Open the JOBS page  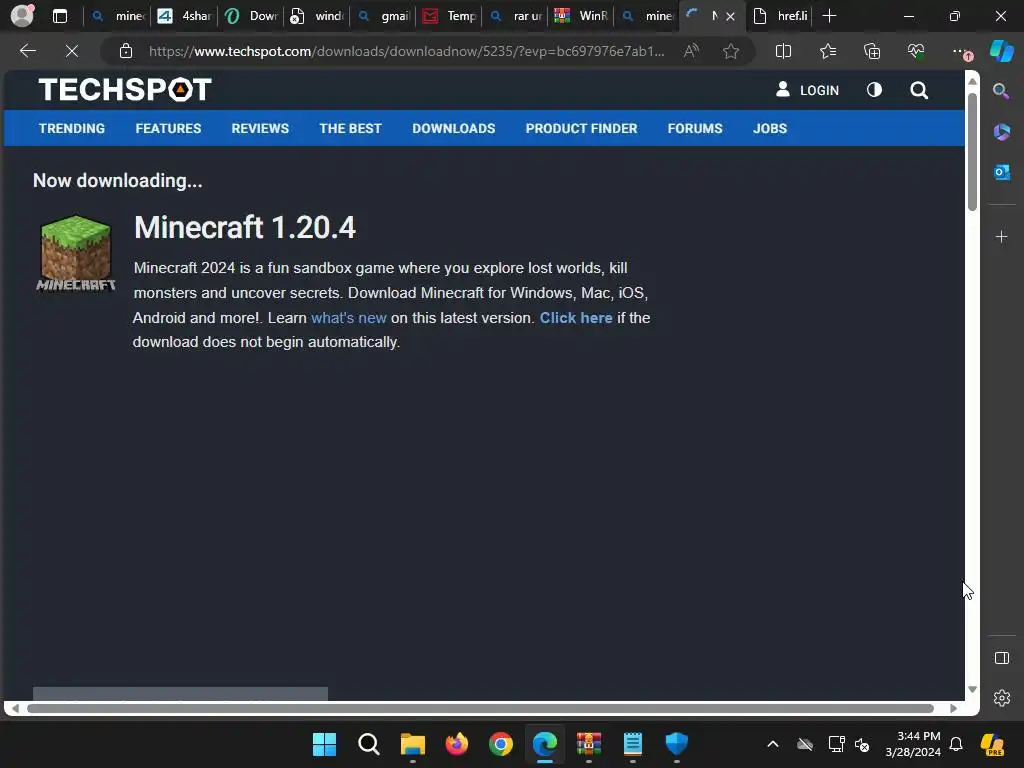770,129
